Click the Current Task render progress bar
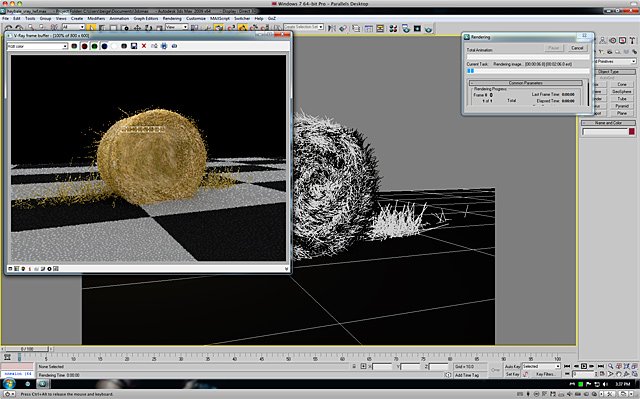640x399 pixels. pos(528,71)
